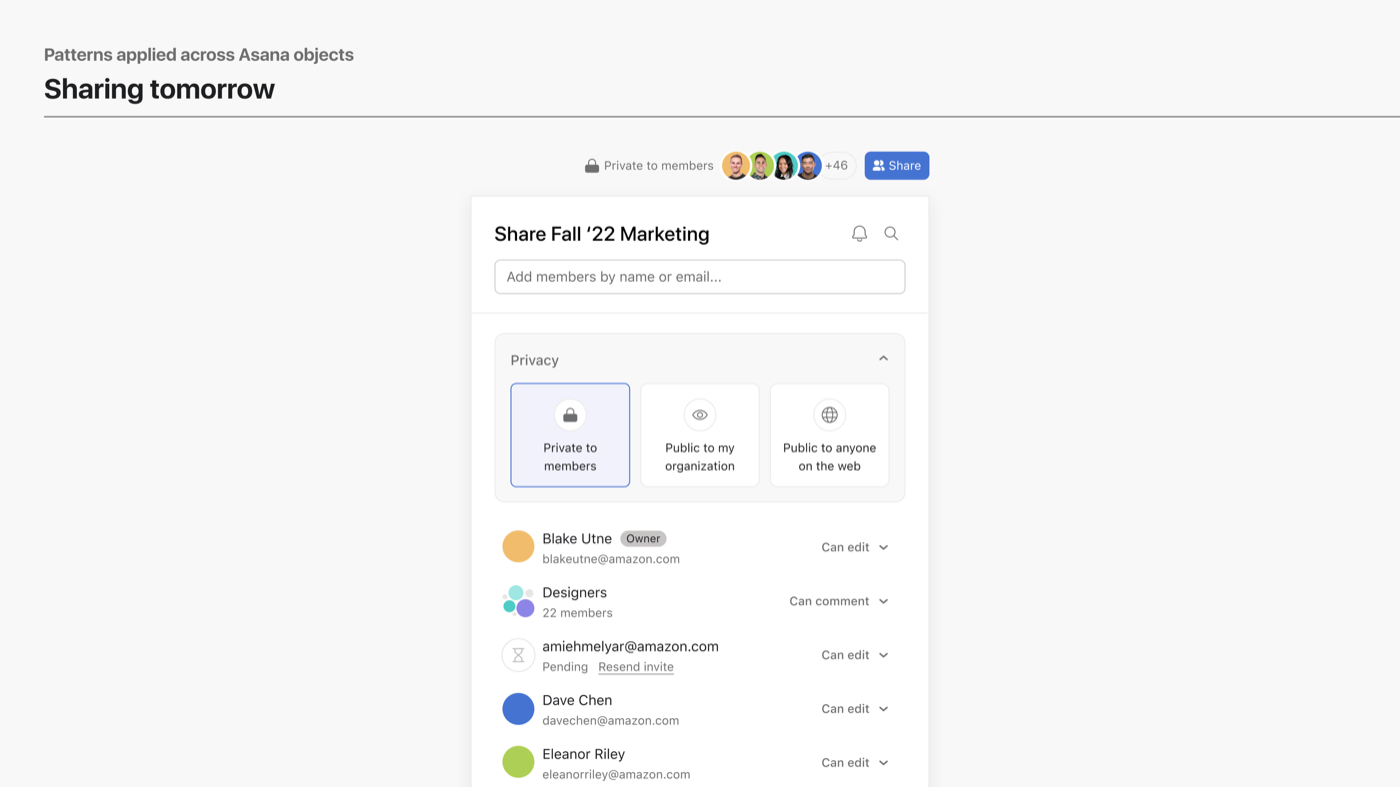Click Blake Utne's orange avatar
The image size is (1400, 787).
tap(518, 547)
